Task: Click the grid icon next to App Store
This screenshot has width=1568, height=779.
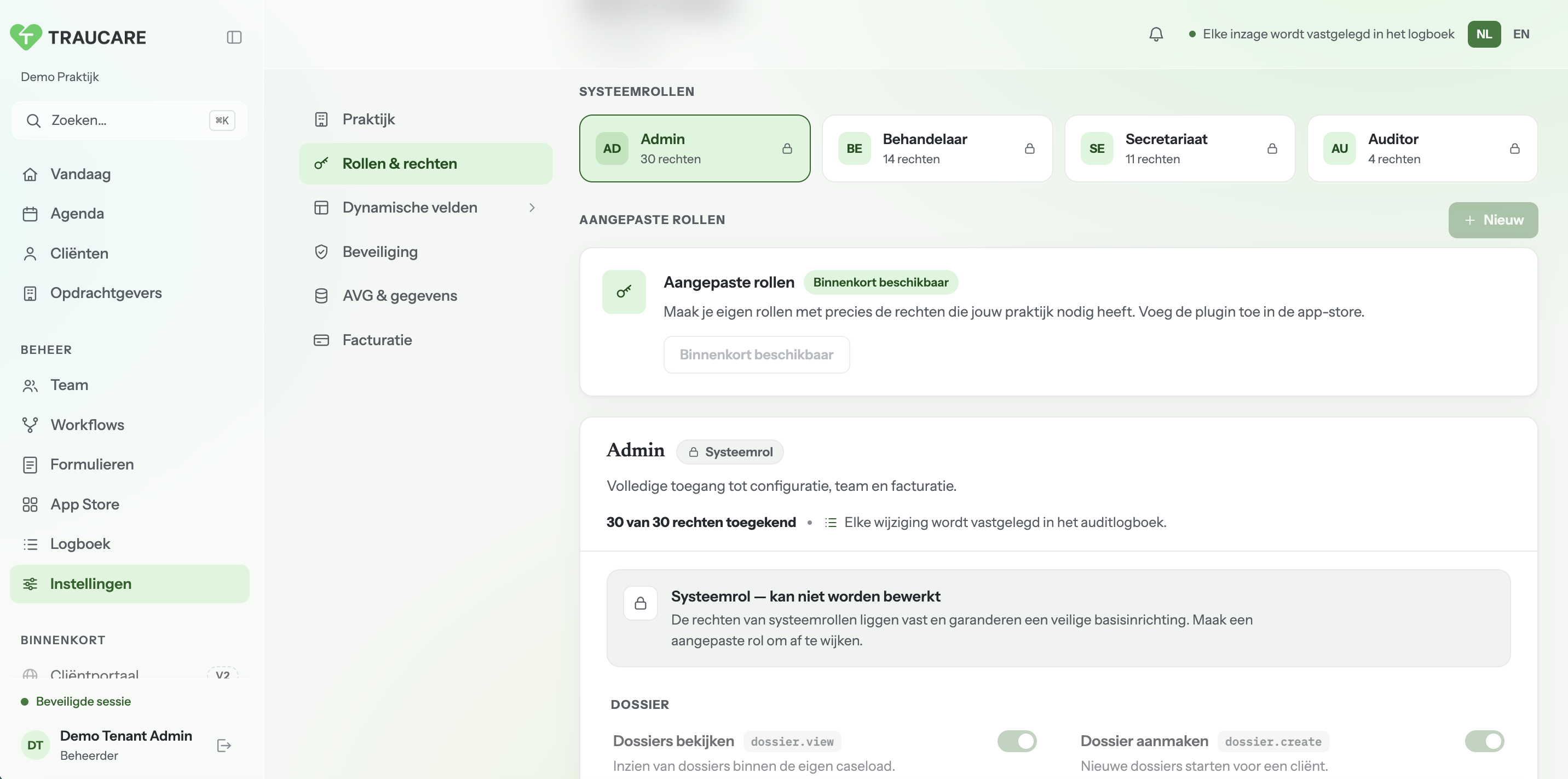Action: pos(30,505)
